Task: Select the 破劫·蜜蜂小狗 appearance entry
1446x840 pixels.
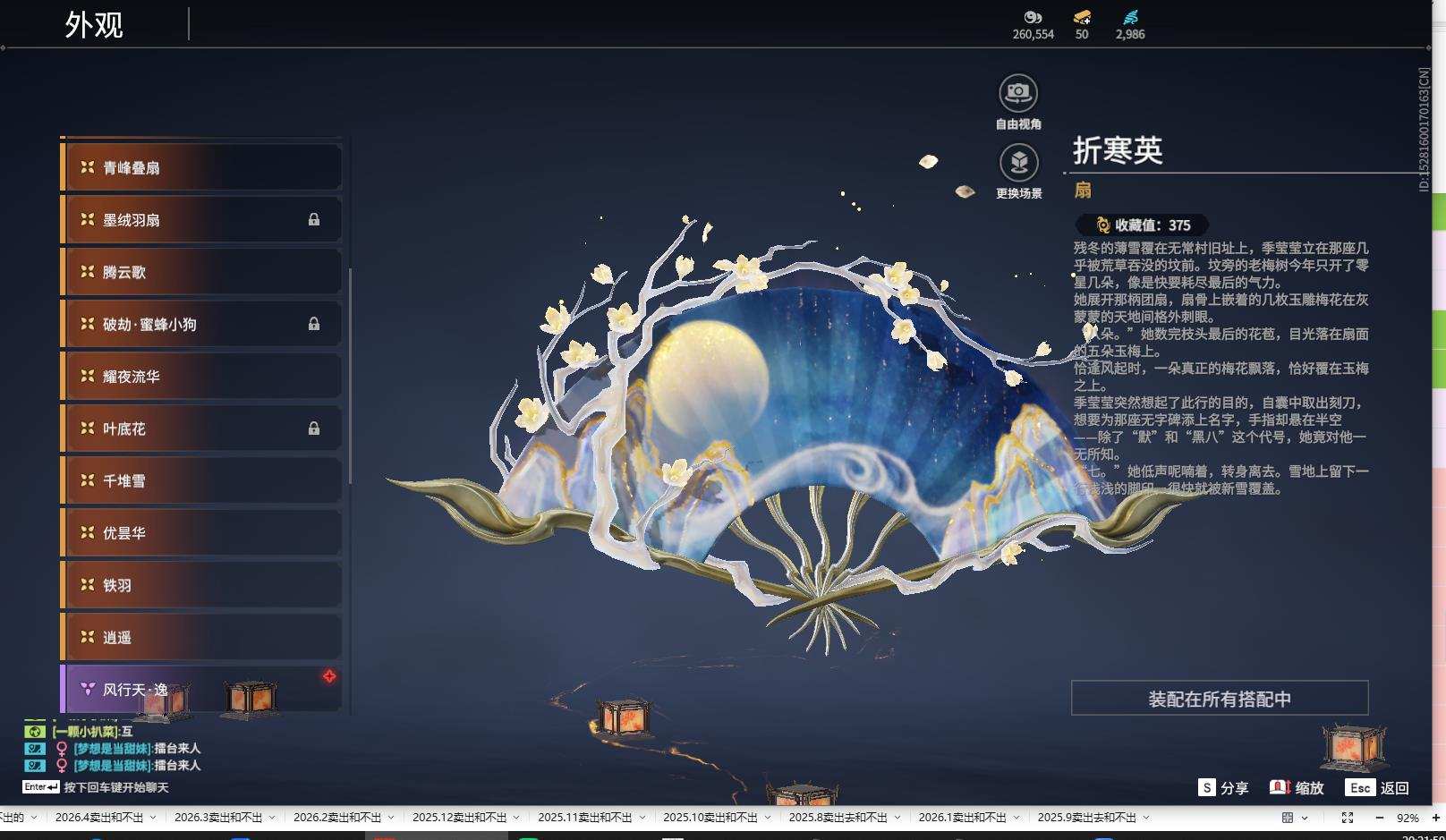Action: (x=201, y=324)
